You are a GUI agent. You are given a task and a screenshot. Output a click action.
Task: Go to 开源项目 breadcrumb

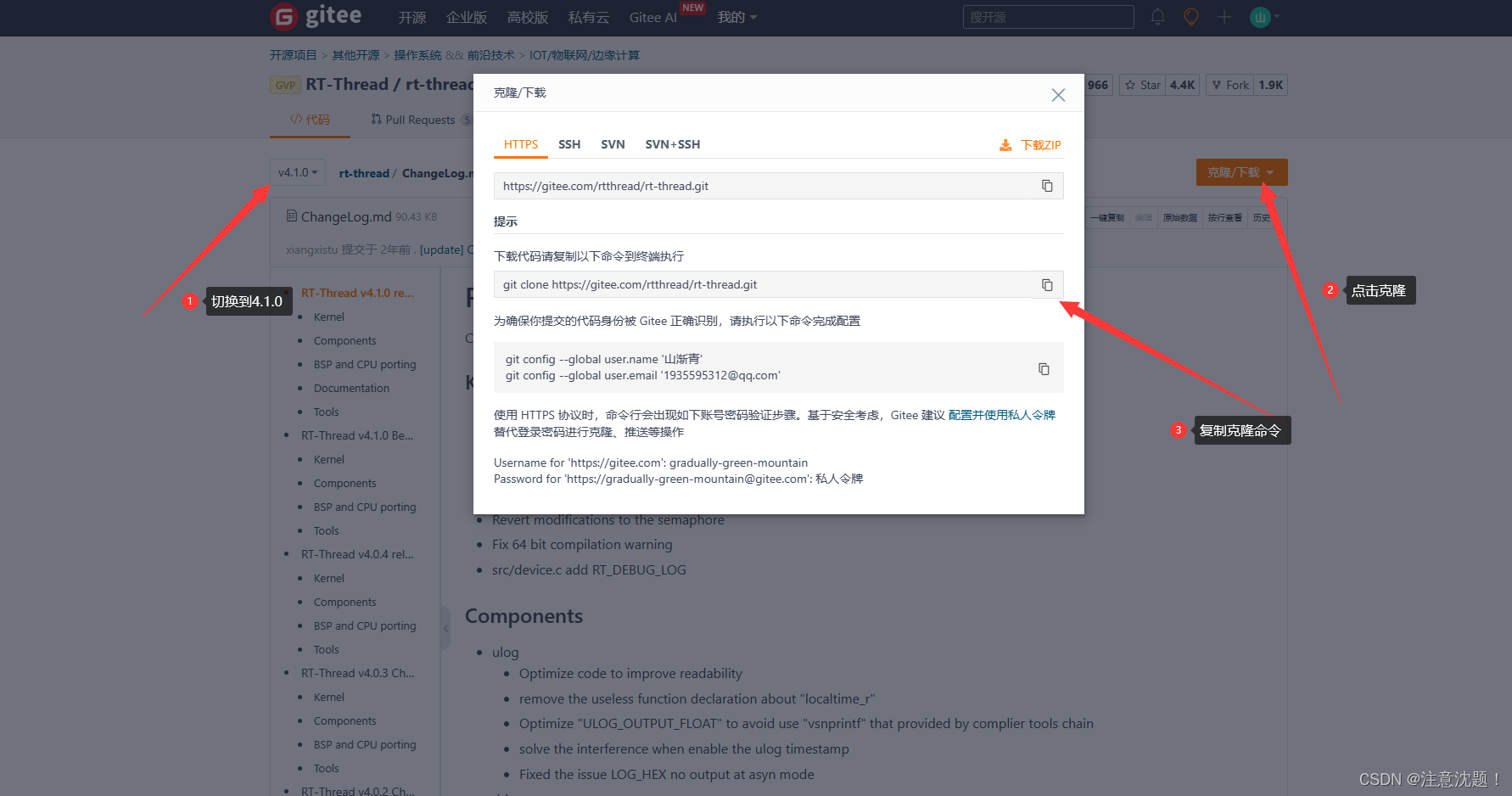pyautogui.click(x=293, y=55)
